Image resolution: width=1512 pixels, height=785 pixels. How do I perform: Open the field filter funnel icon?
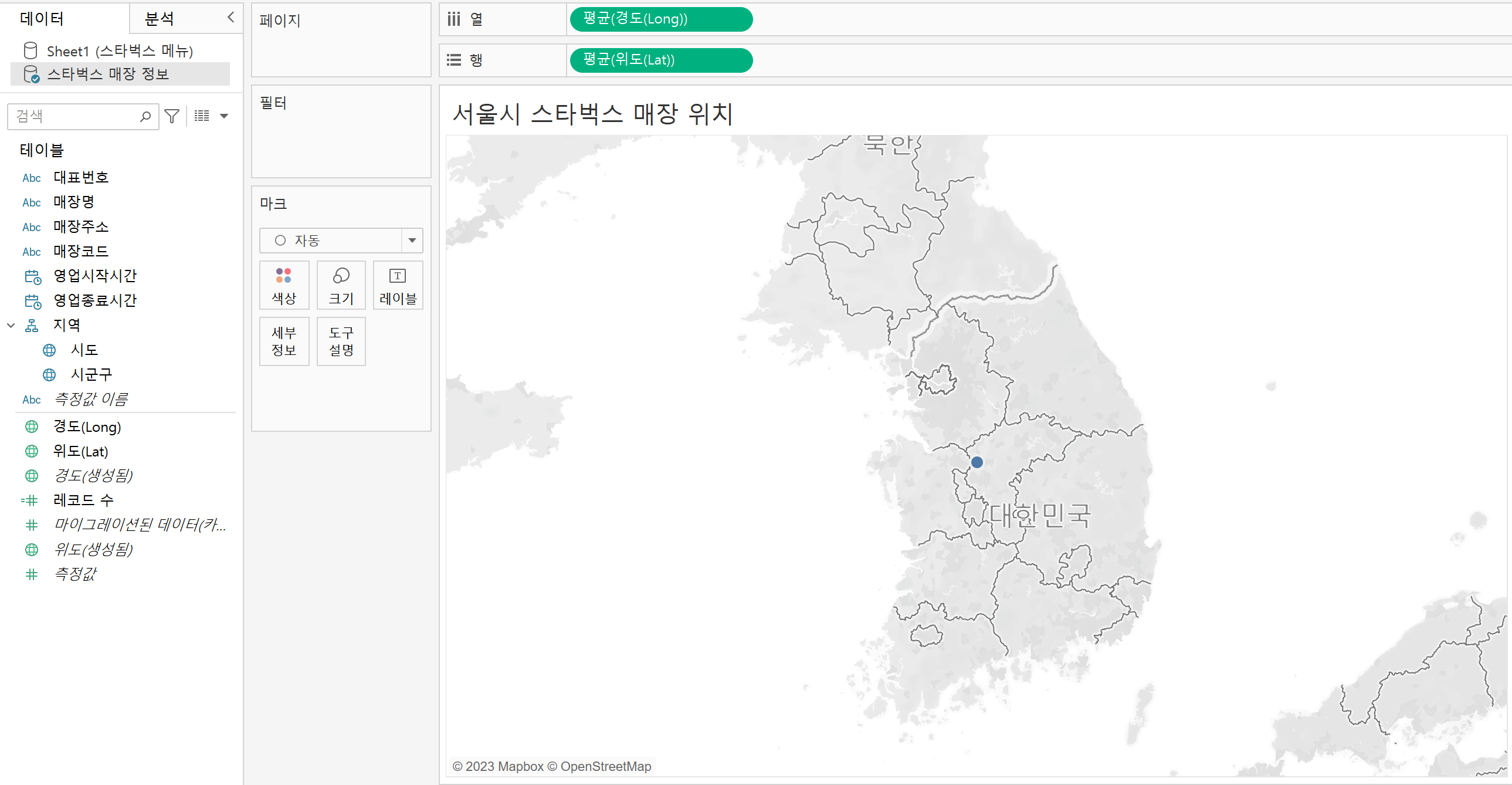[x=172, y=116]
